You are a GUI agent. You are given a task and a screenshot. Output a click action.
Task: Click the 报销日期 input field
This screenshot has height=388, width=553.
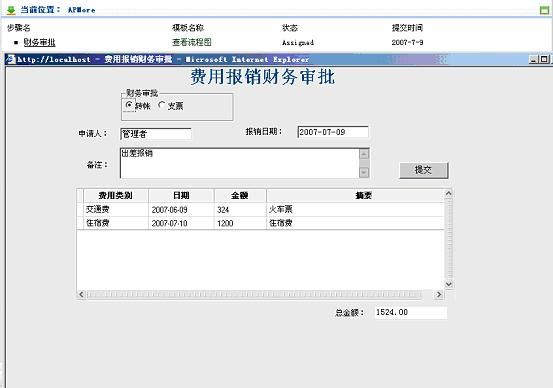pos(333,132)
